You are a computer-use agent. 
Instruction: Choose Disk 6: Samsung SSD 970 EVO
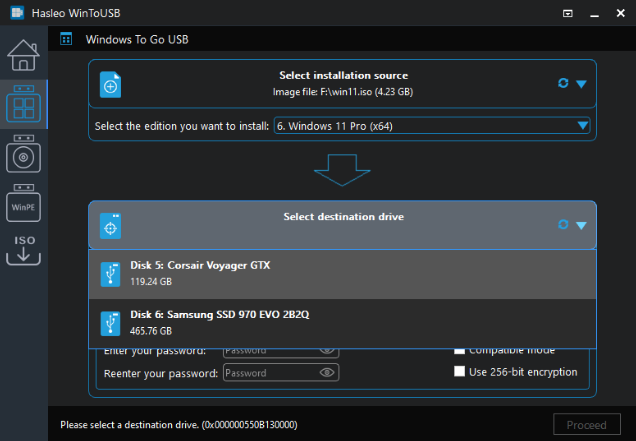(342, 322)
